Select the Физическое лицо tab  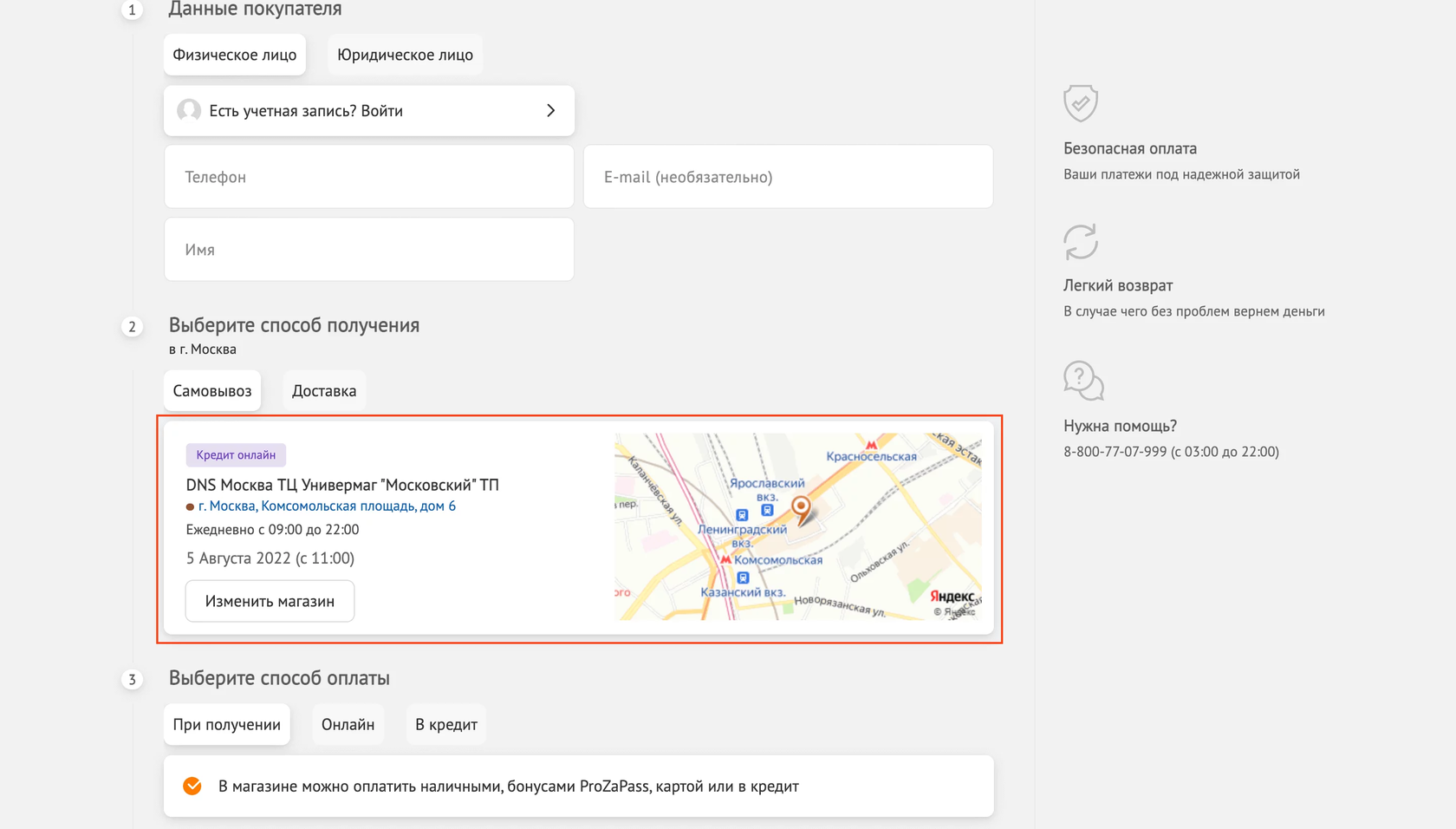point(234,55)
